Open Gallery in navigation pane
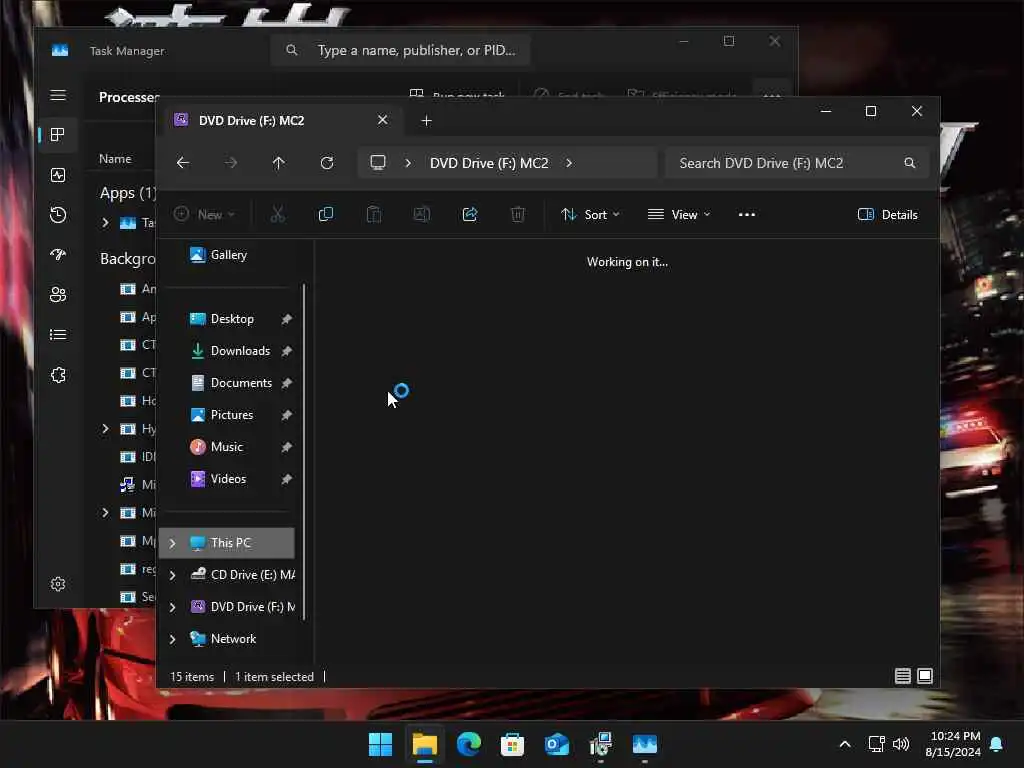 click(228, 255)
